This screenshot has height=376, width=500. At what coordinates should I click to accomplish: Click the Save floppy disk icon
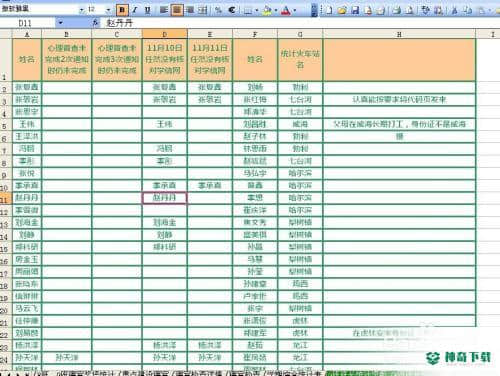tap(355, 10)
